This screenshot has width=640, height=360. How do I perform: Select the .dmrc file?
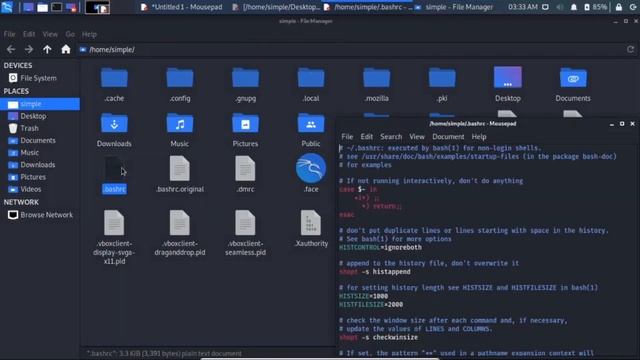pos(245,174)
